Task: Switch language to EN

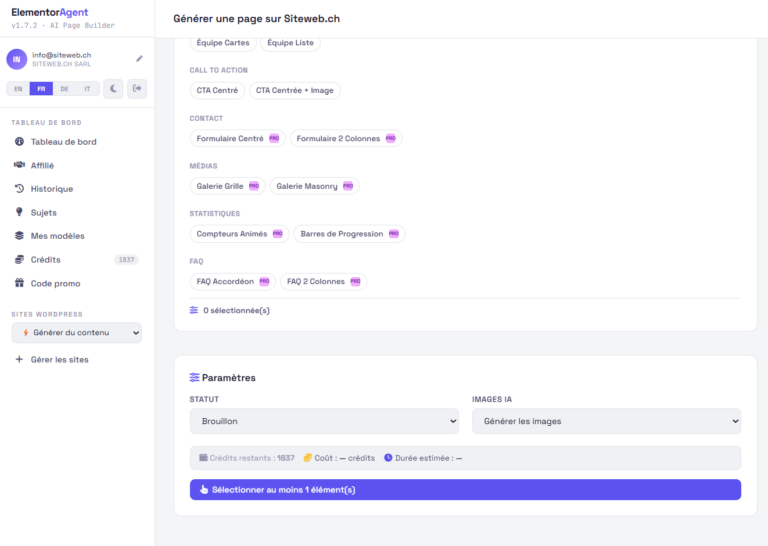Action: pos(18,89)
